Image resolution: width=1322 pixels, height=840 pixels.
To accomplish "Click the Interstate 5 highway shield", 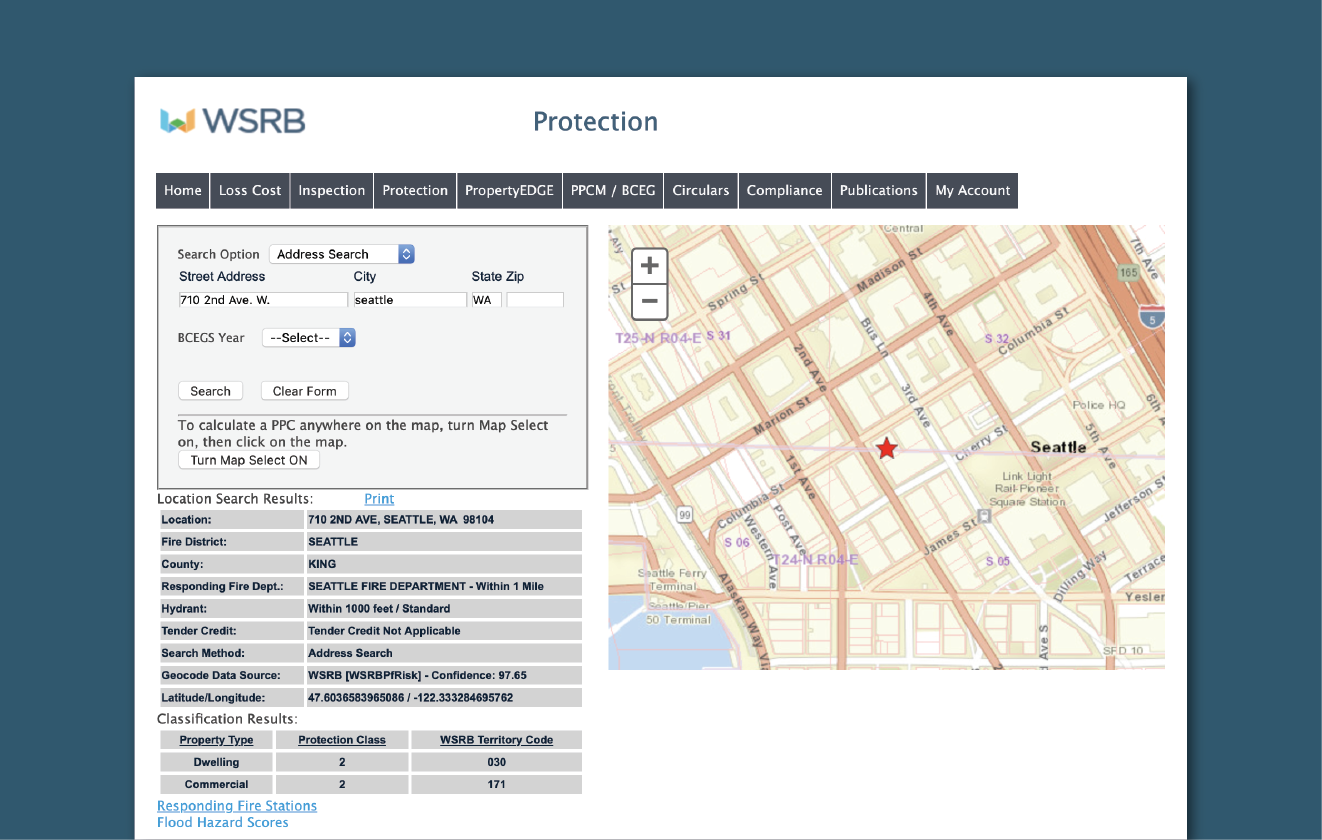I will (1152, 317).
